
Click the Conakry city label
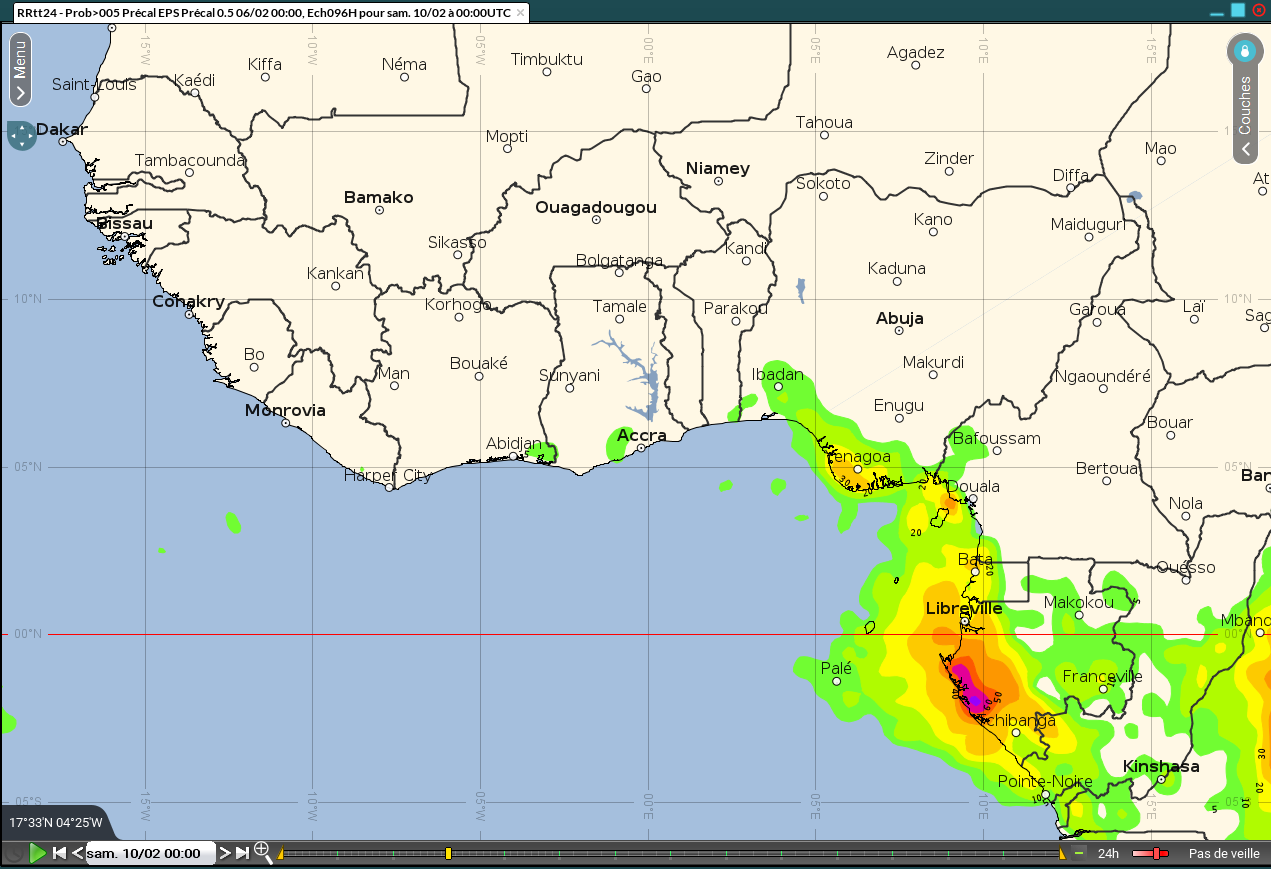tap(188, 302)
